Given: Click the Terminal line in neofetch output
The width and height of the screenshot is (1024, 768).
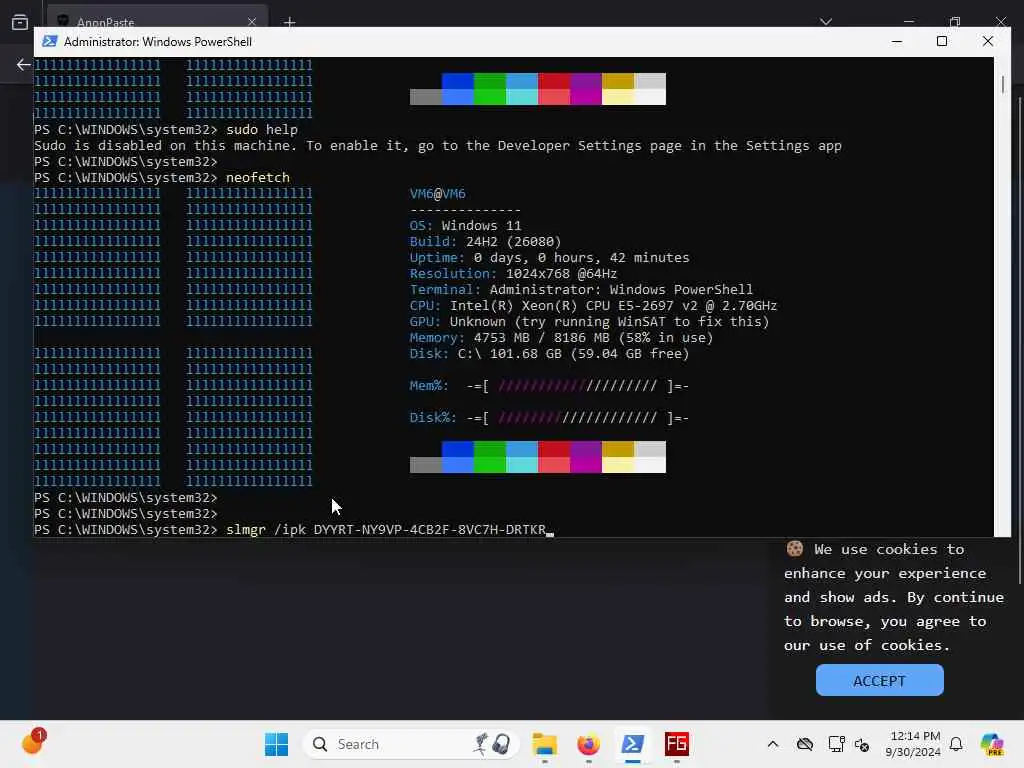Looking at the screenshot, I should point(581,290).
